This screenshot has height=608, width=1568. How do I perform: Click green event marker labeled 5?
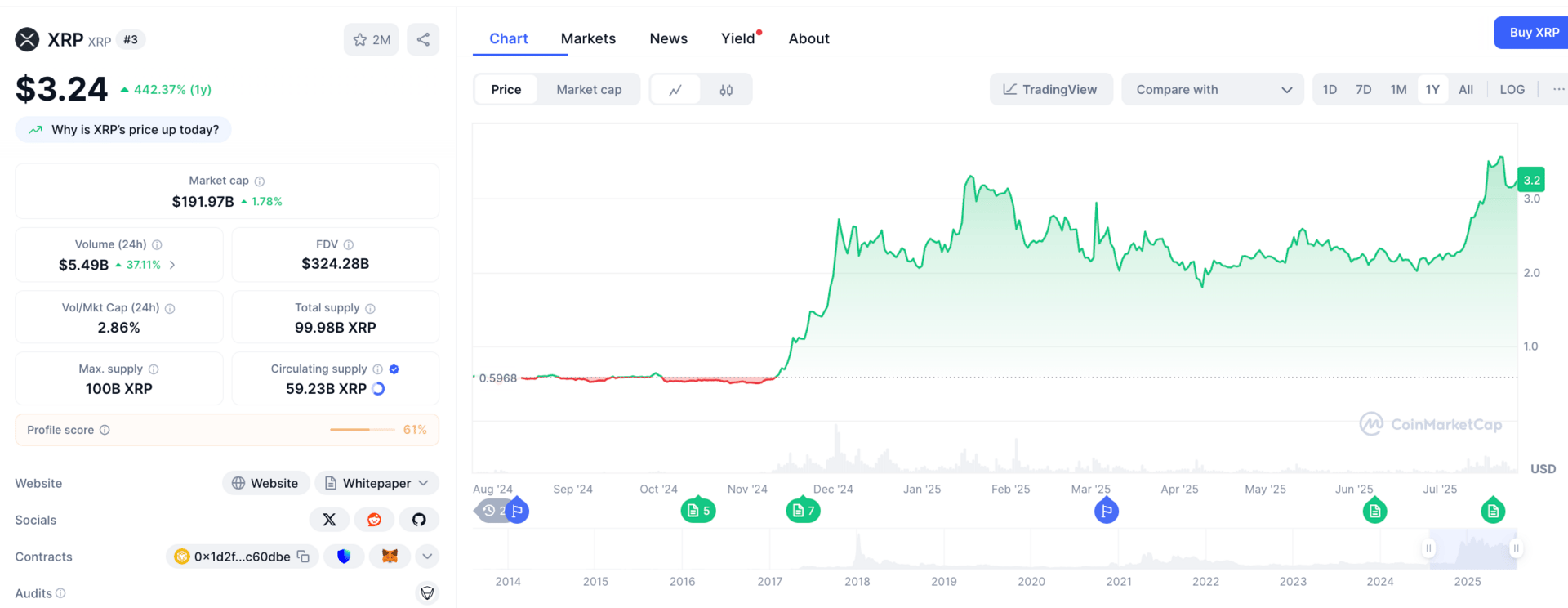tap(698, 510)
